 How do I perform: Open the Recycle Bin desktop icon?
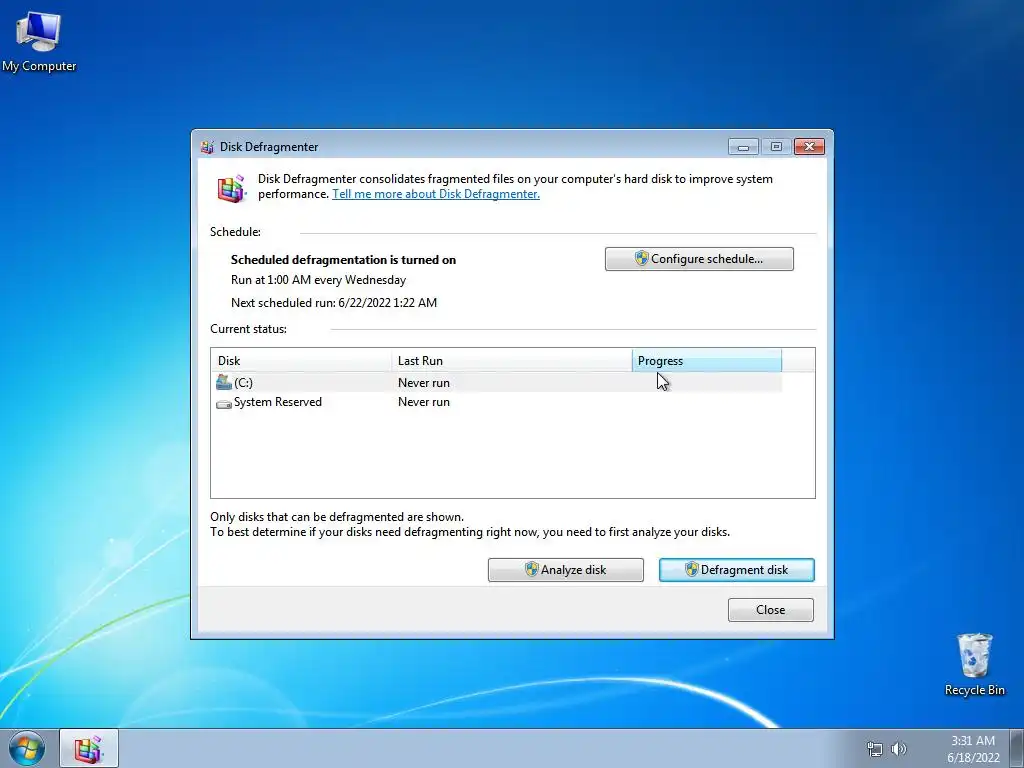pyautogui.click(x=974, y=664)
